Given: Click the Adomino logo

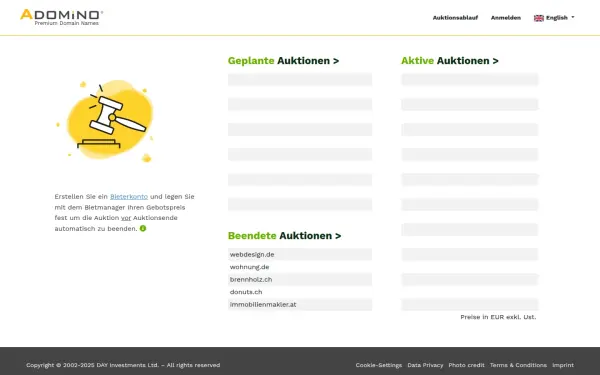Looking at the screenshot, I should (61, 17).
